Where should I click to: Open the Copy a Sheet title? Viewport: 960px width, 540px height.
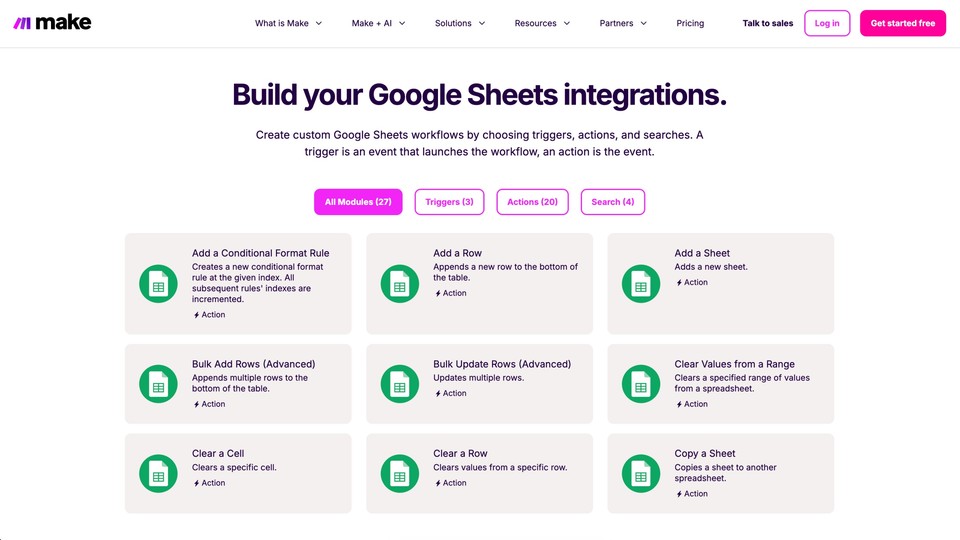pos(705,454)
